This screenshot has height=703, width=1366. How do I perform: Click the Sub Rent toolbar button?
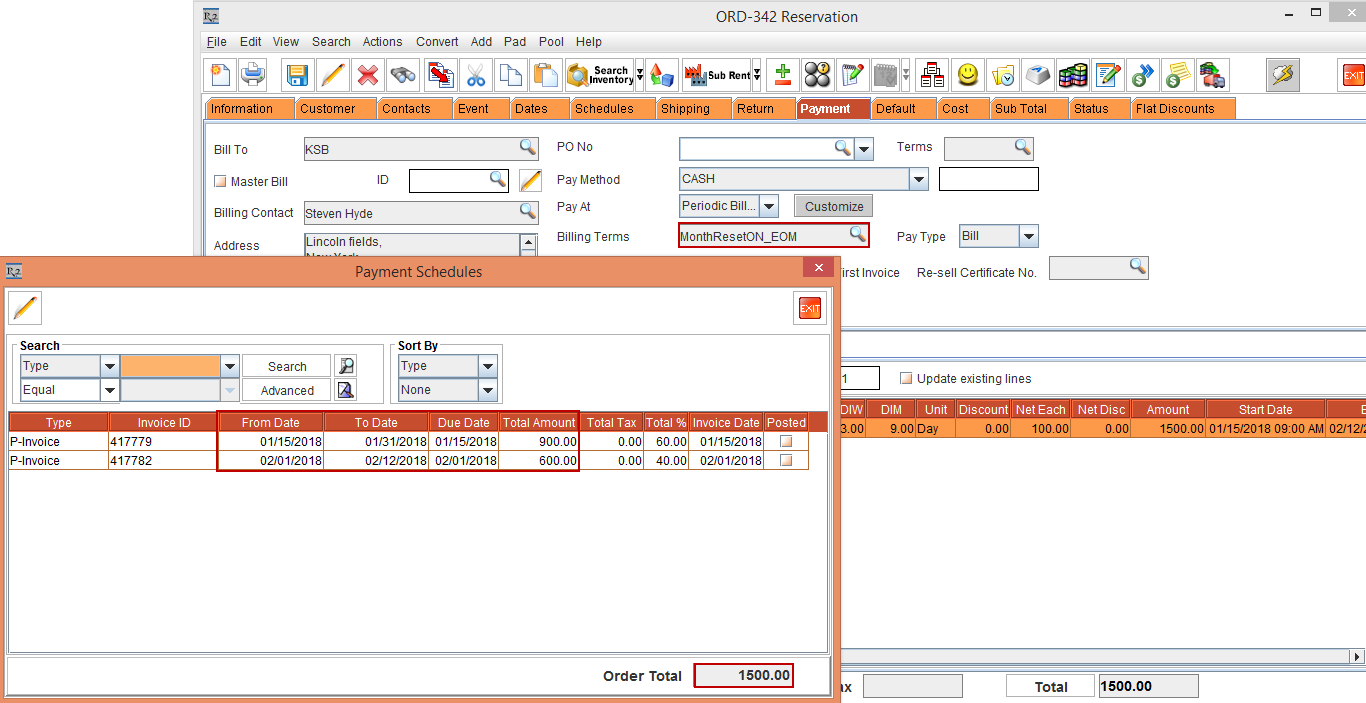[x=717, y=75]
